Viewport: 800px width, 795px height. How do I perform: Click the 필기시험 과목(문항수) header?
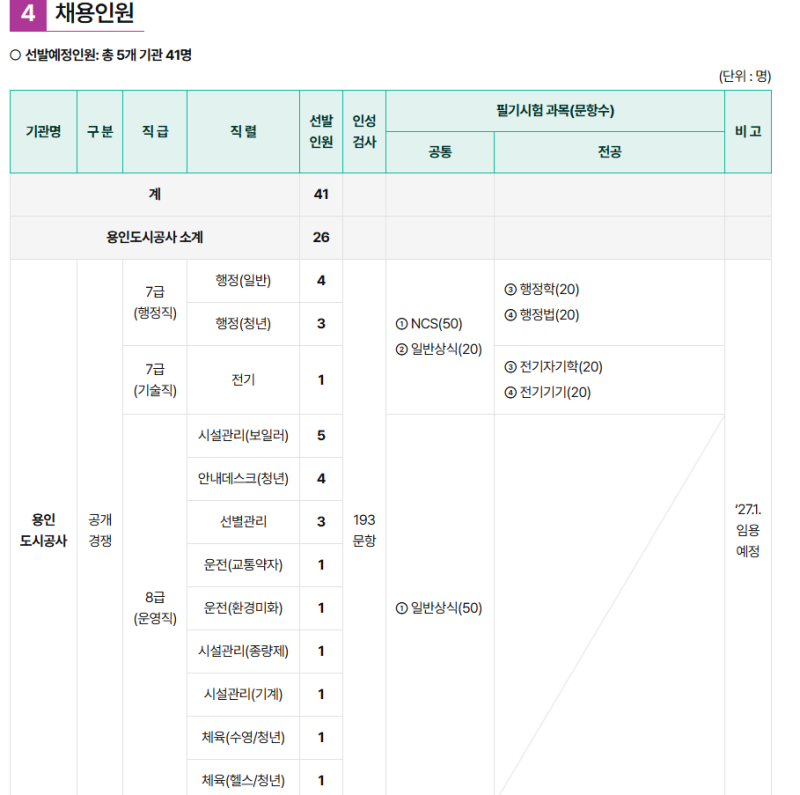pyautogui.click(x=555, y=111)
